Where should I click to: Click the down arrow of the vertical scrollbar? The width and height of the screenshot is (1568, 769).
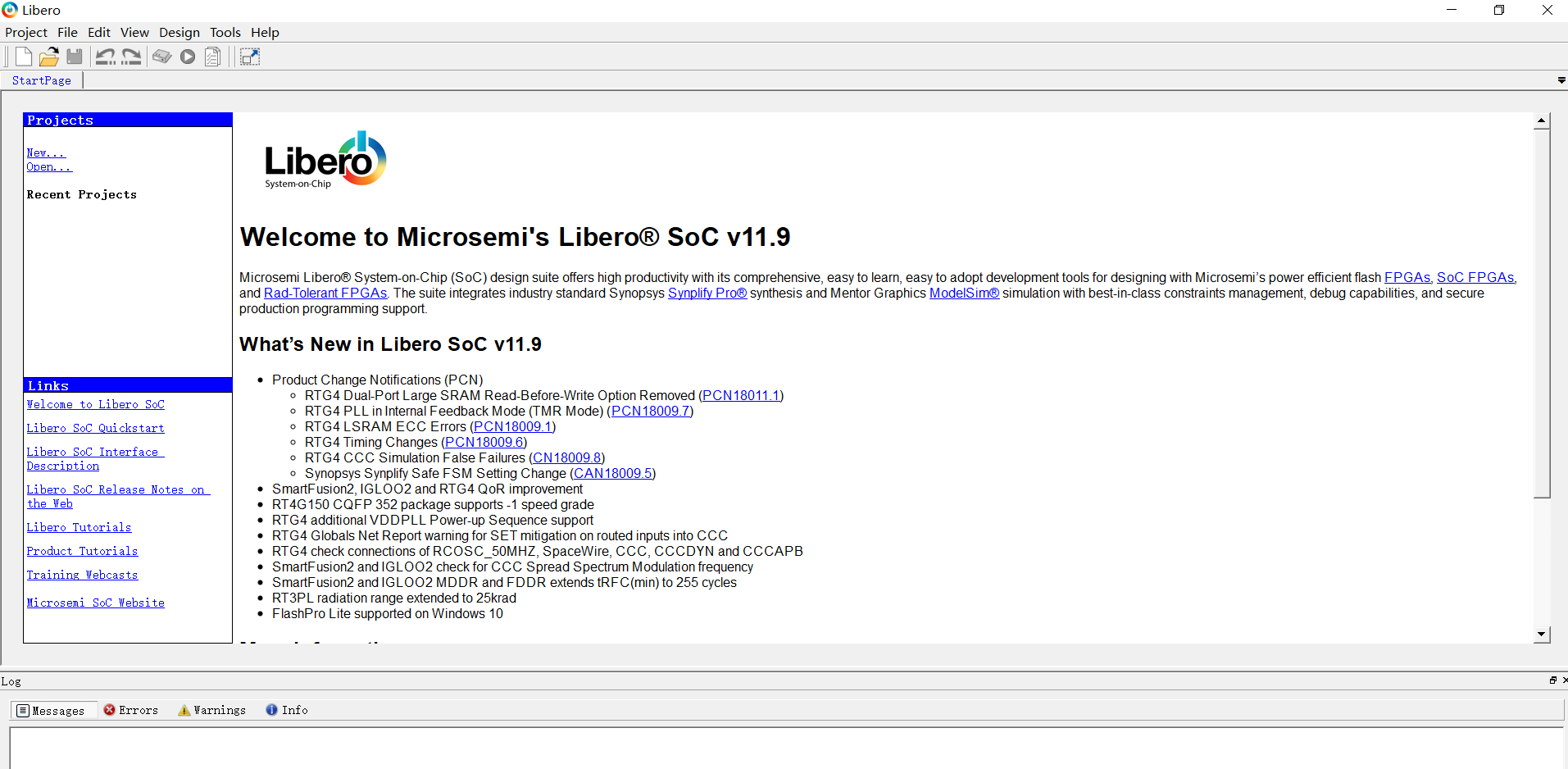pyautogui.click(x=1542, y=635)
